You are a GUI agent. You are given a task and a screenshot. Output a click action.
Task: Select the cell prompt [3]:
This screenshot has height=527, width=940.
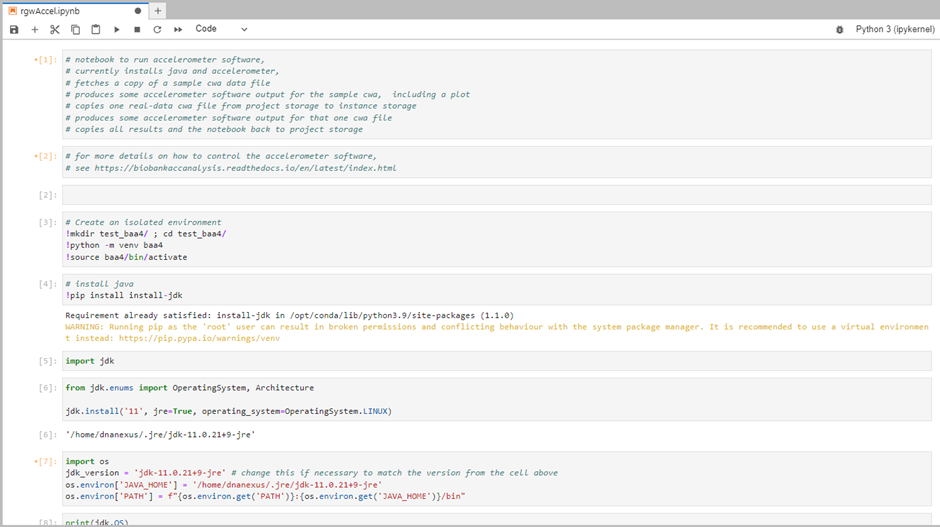click(48, 222)
